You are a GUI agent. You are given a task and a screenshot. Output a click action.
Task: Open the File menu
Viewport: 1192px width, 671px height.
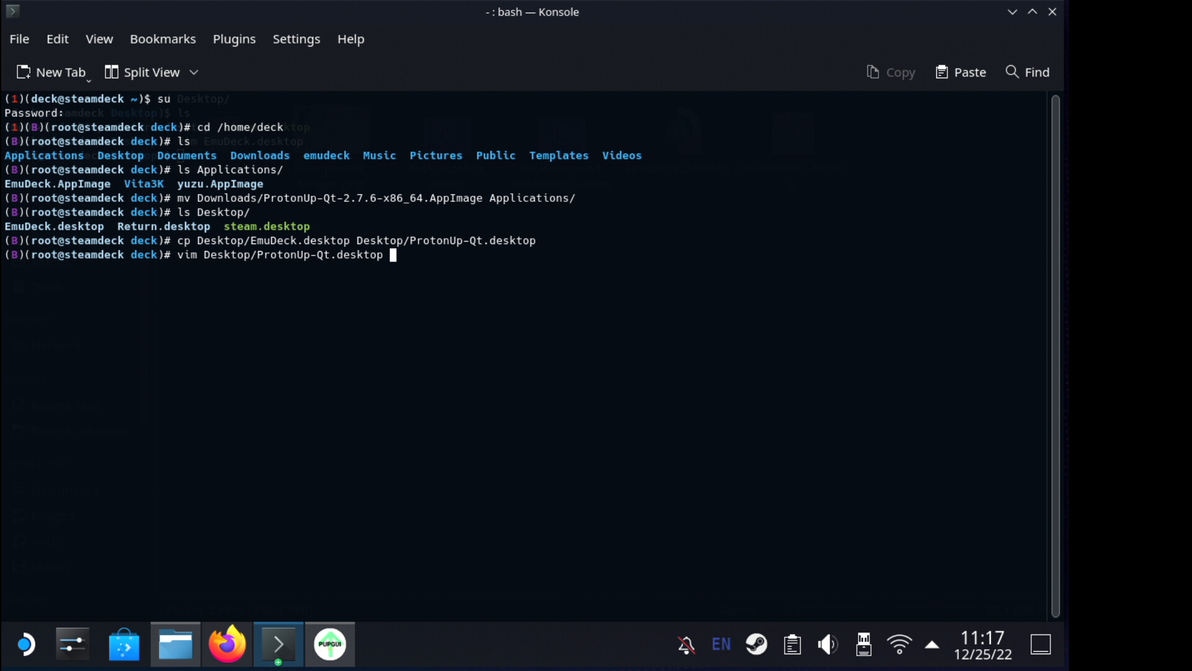[x=19, y=39]
